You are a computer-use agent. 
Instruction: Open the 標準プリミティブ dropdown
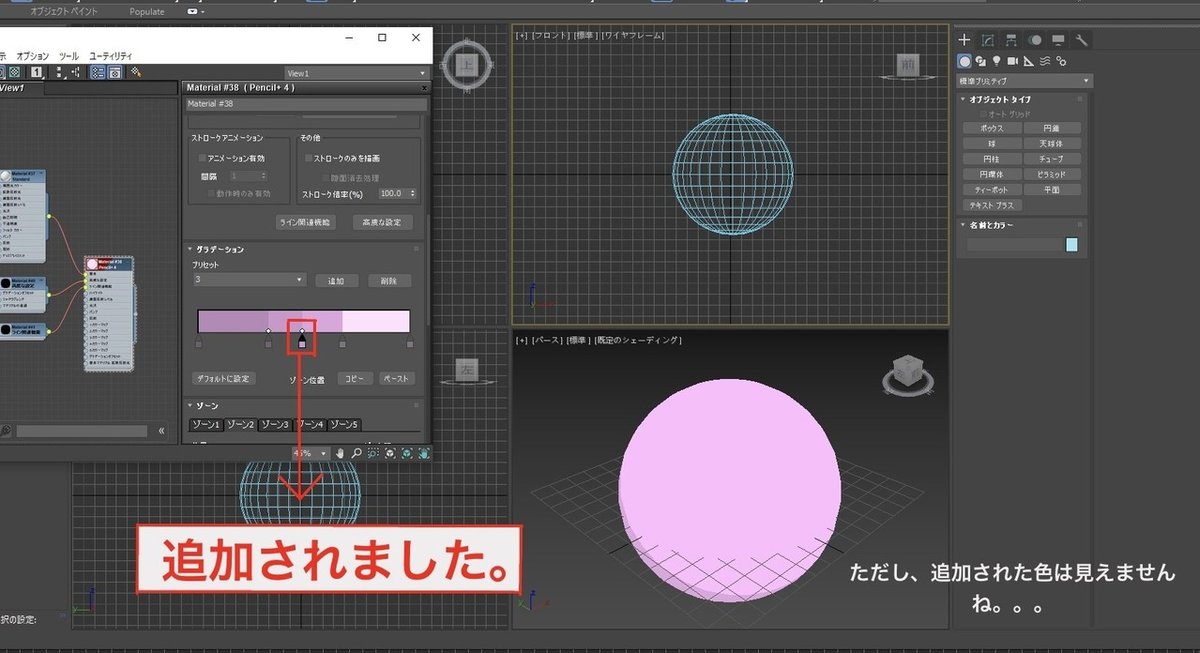coord(1024,81)
